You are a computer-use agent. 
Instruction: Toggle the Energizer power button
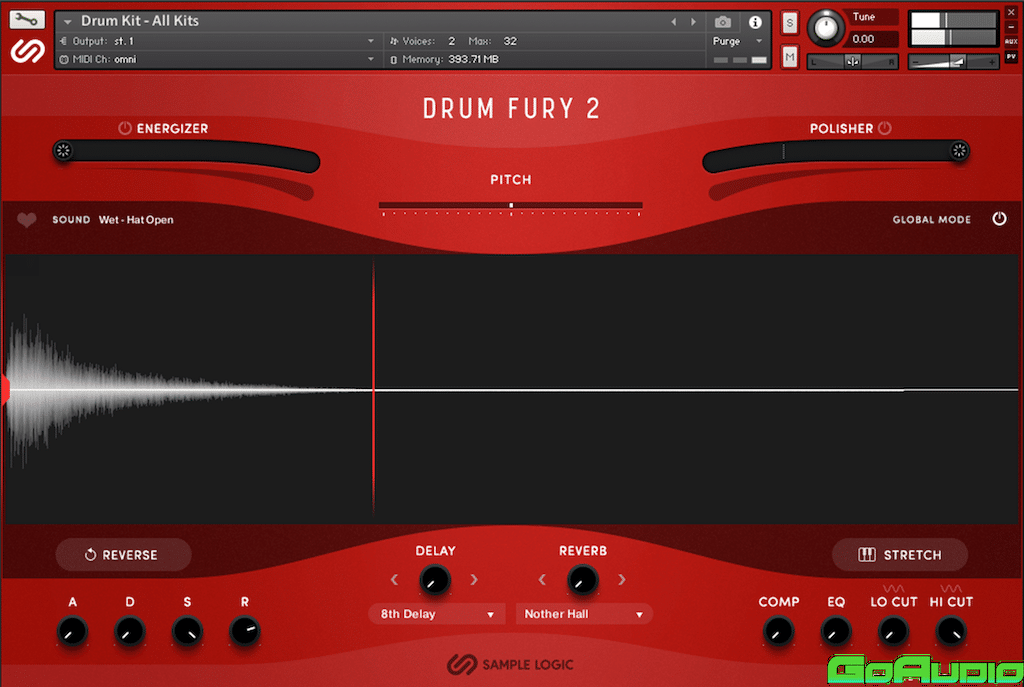[x=125, y=128]
